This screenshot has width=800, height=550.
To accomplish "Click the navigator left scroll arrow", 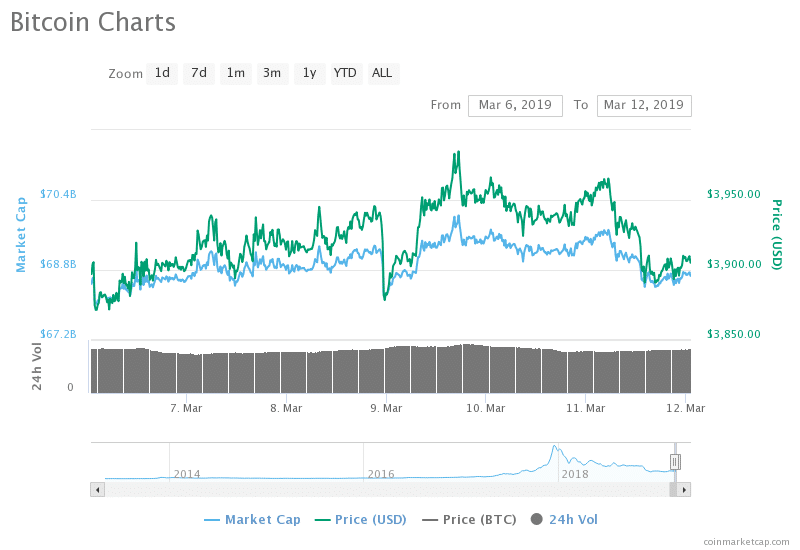I will click(x=97, y=490).
